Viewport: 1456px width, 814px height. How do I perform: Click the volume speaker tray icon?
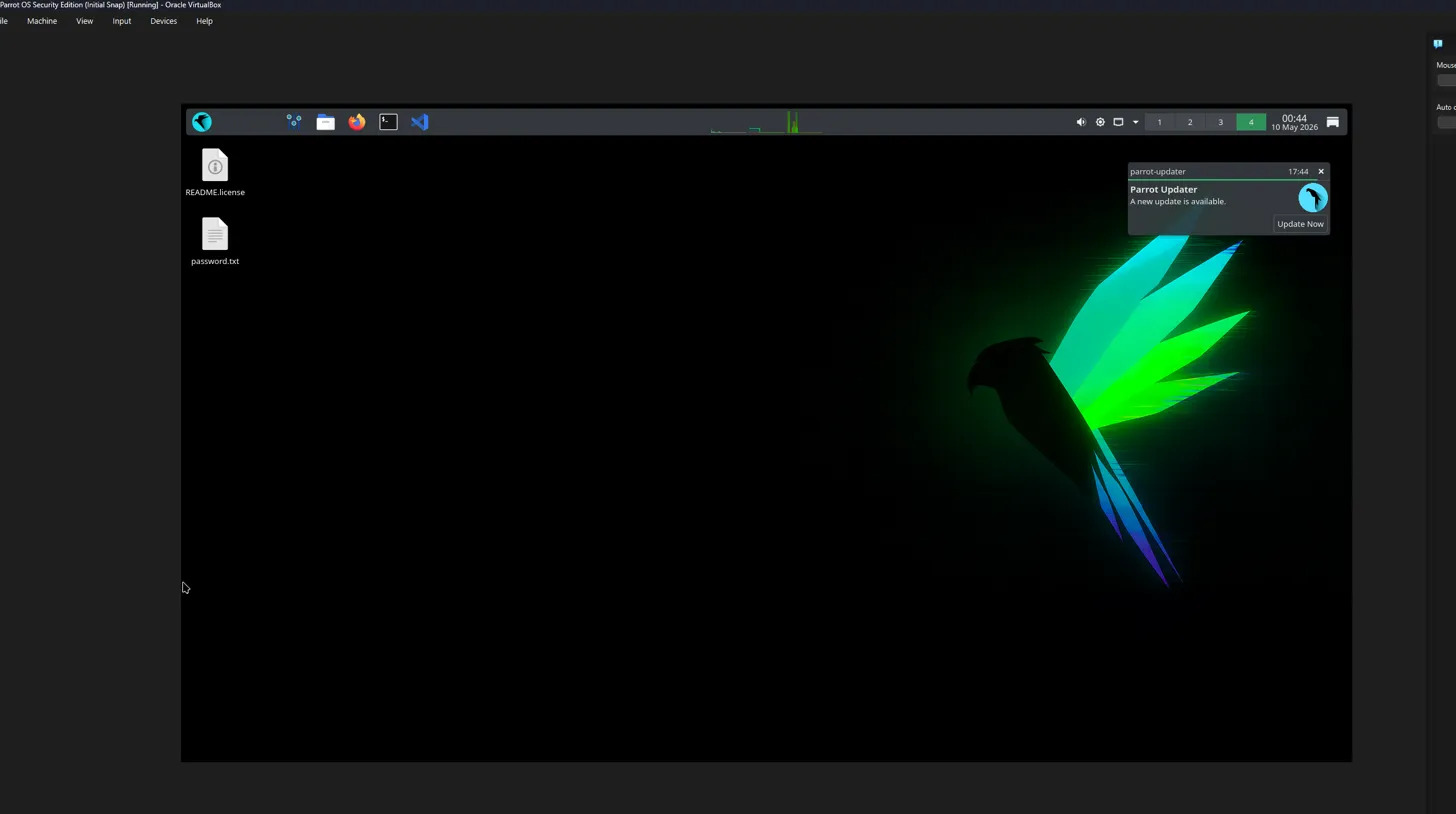pyautogui.click(x=1081, y=122)
